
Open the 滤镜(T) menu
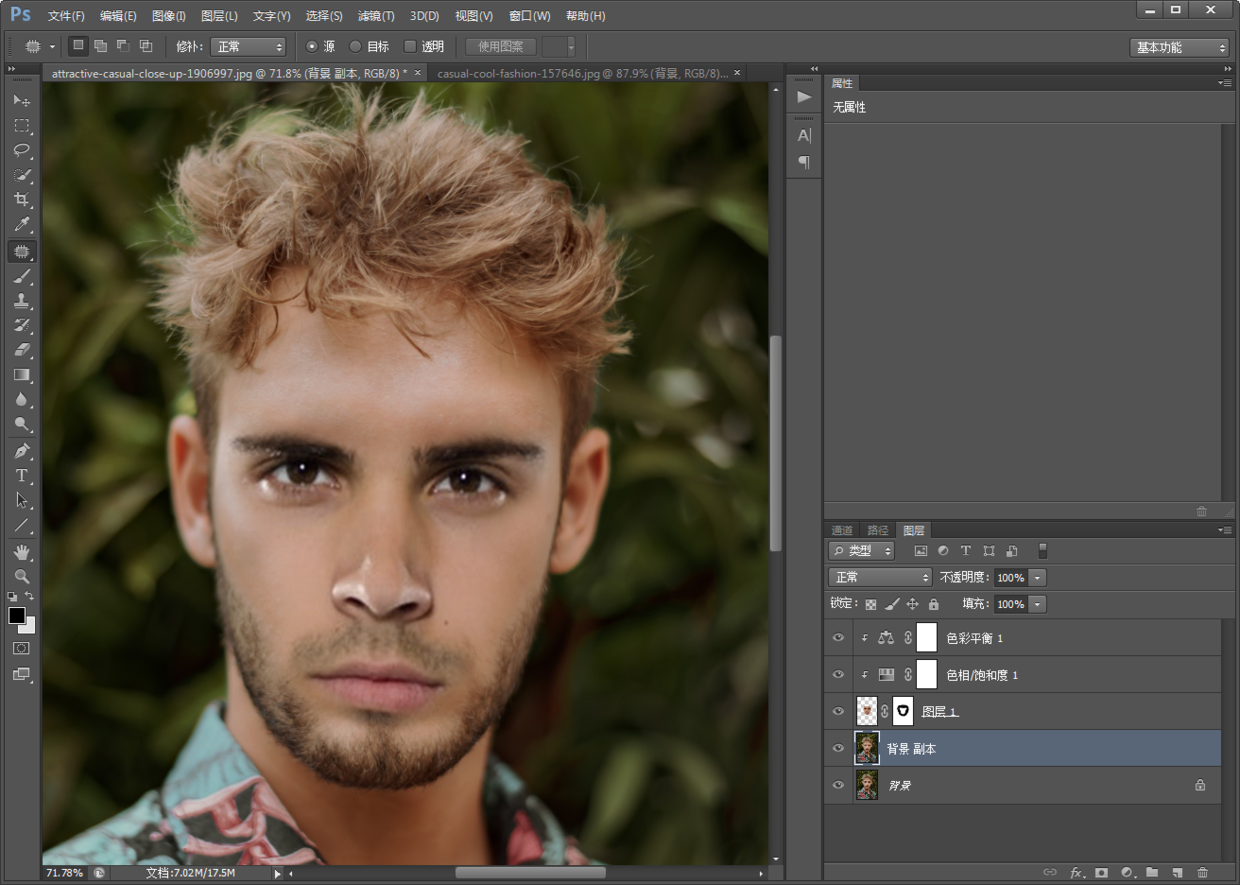pyautogui.click(x=376, y=16)
